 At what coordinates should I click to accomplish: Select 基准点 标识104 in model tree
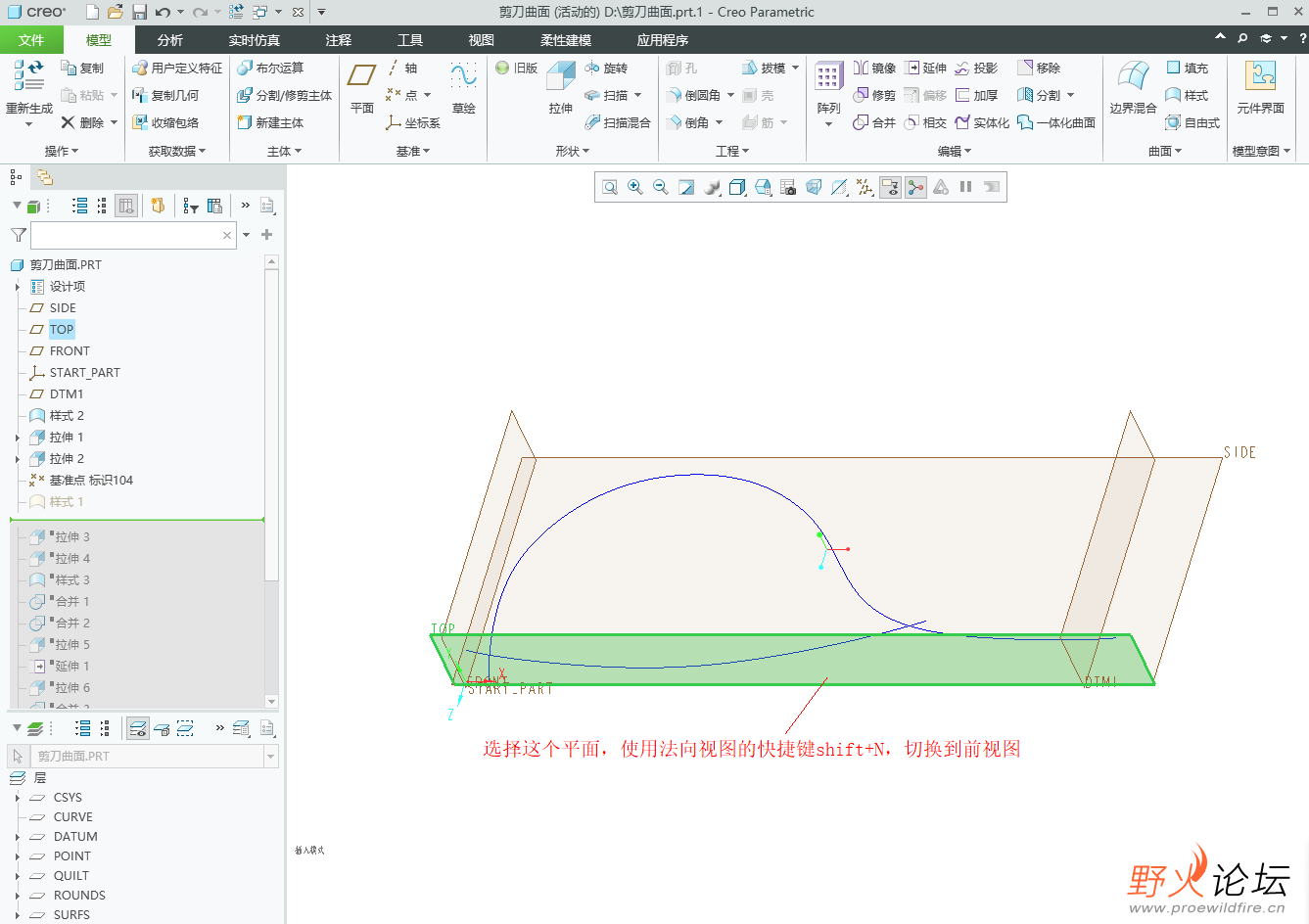[x=91, y=481]
